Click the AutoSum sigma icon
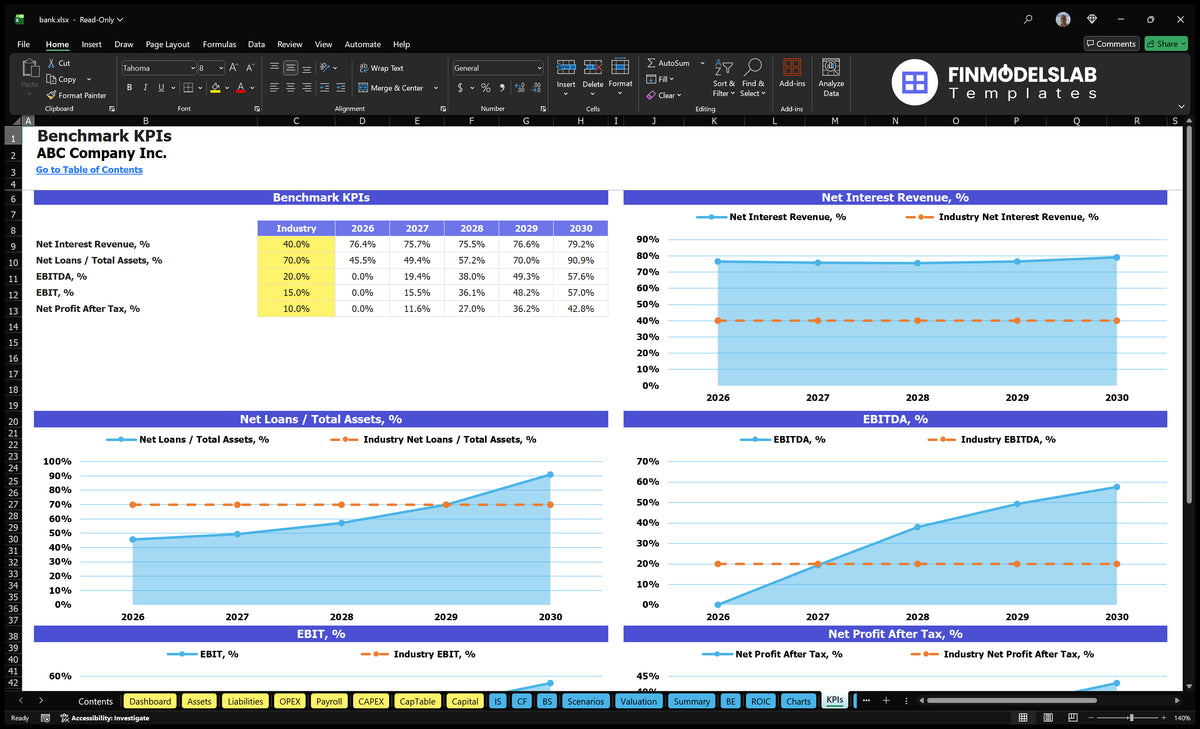Viewport: 1200px width, 729px height. pos(651,63)
